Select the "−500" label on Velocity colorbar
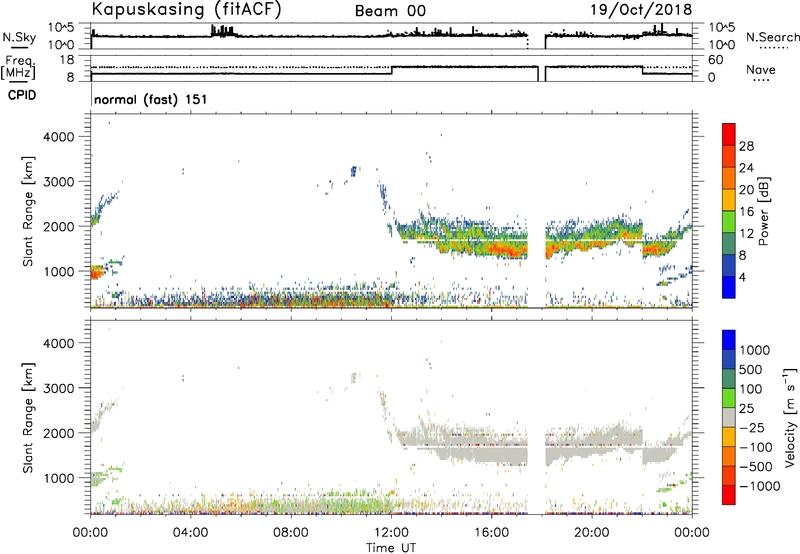Screen dimensions: 800x554 756,466
